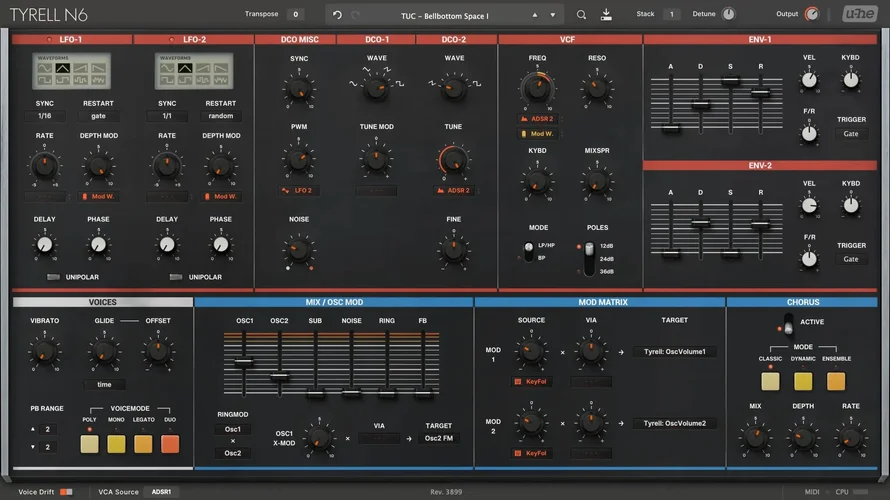Go to the next preset with down arrow
This screenshot has width=890, height=500.
pos(550,15)
